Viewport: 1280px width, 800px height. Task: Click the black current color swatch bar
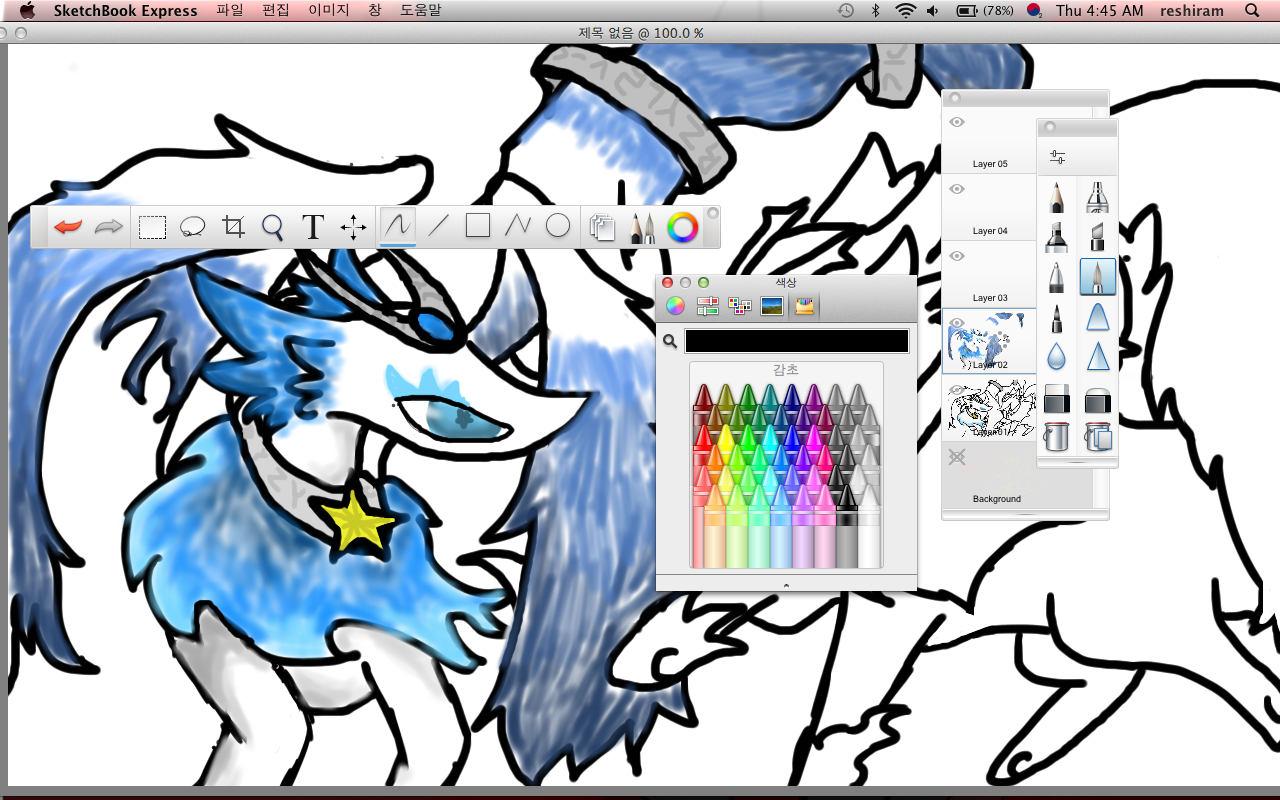pos(797,341)
